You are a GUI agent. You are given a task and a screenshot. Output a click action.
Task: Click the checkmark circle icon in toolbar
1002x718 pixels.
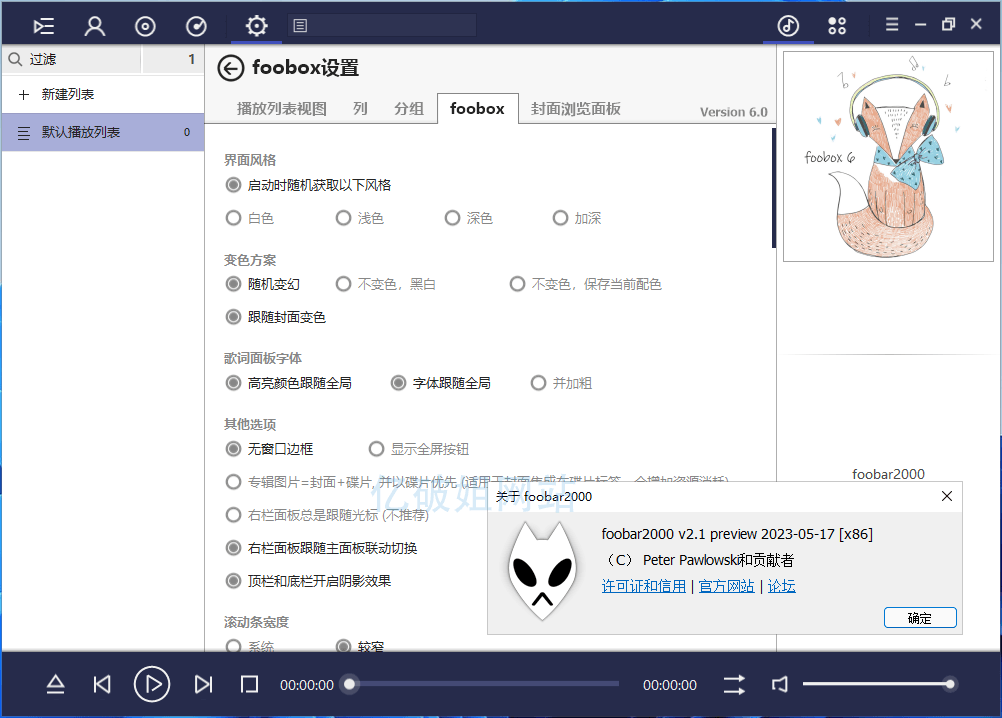[196, 25]
